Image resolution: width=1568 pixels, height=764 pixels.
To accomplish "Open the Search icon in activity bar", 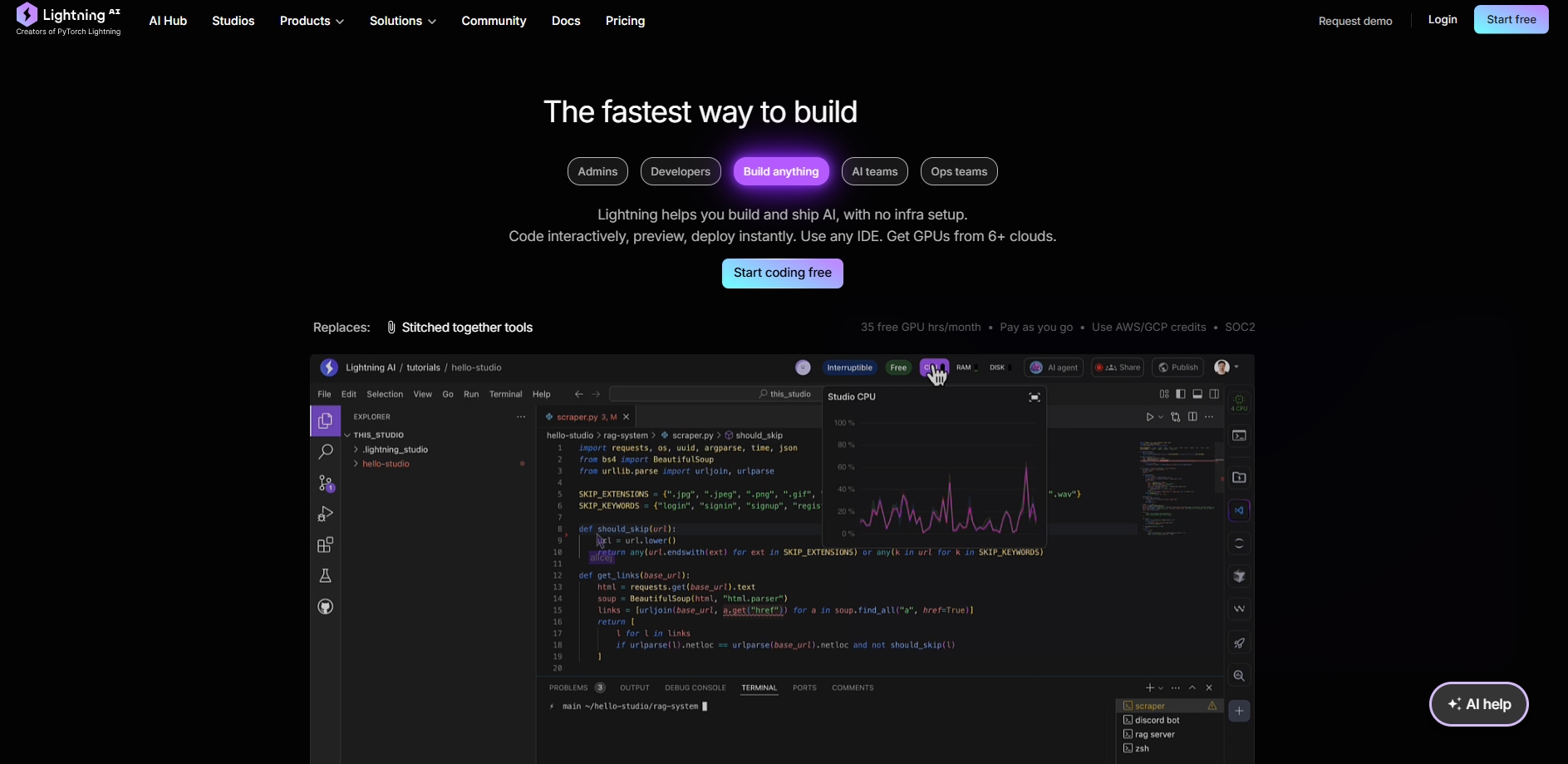I will 326,451.
